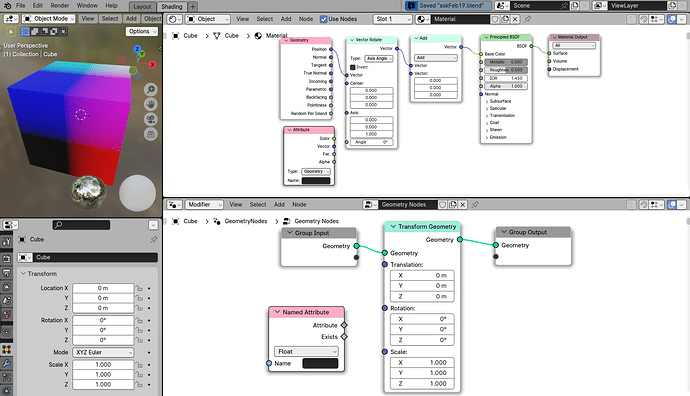Select the set-selection mode icon (blue)

tap(25, 32)
